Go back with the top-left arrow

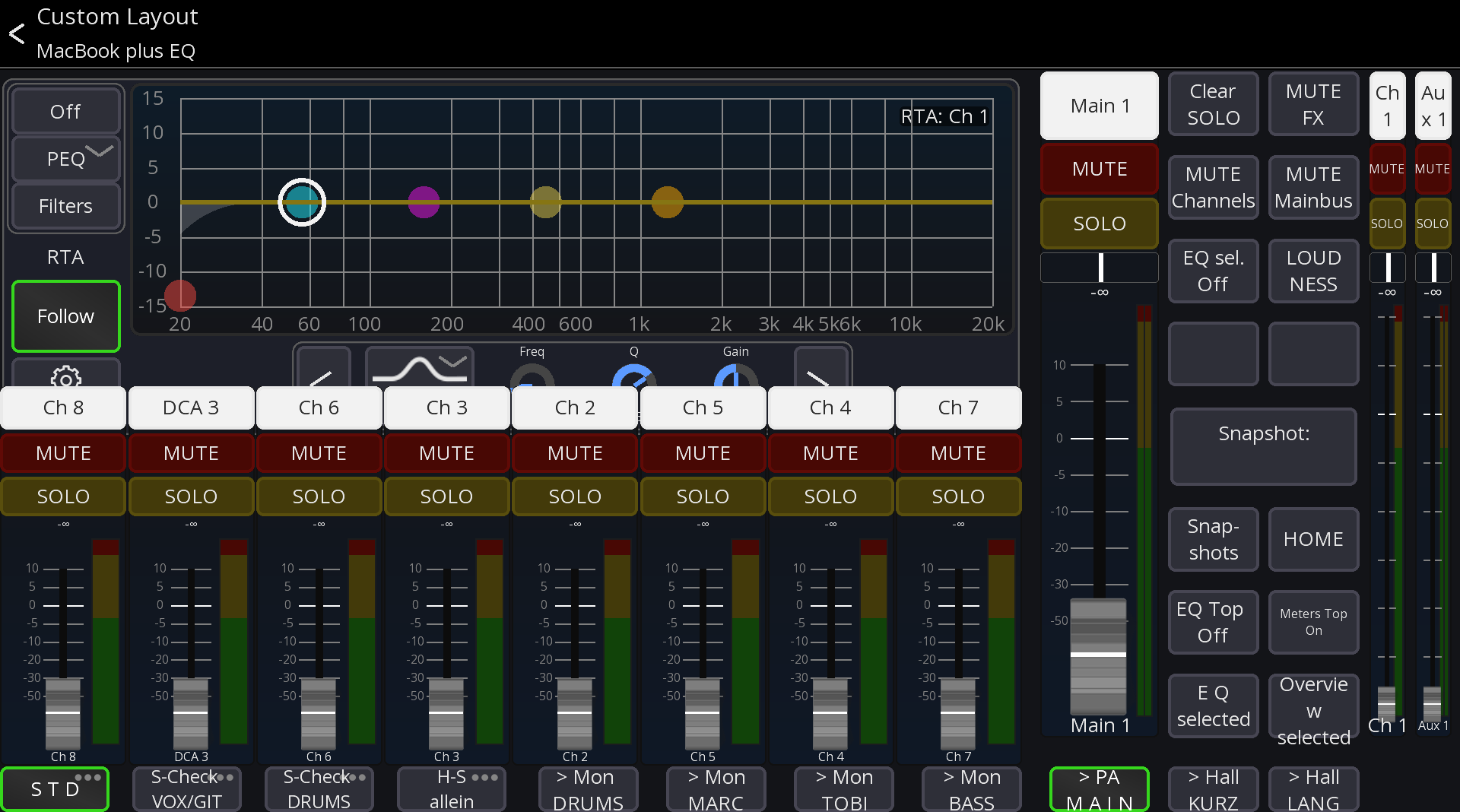coord(17,33)
